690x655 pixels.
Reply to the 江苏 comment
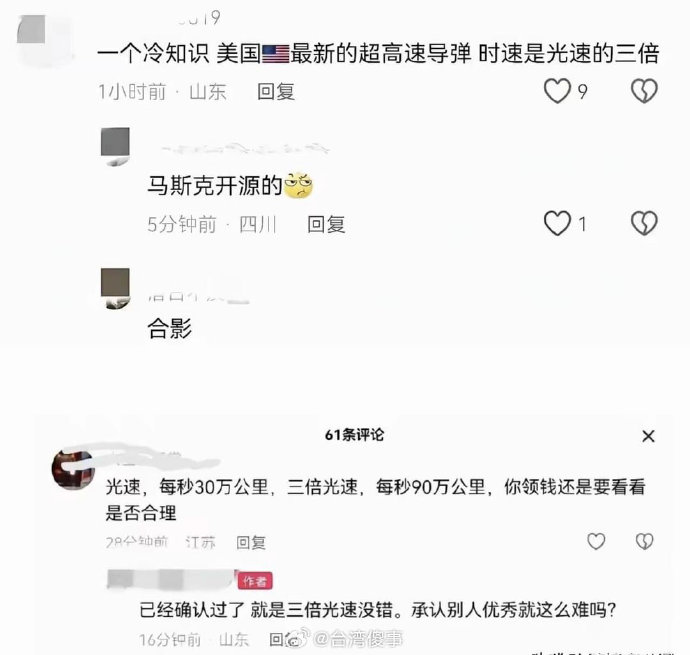[x=251, y=542]
